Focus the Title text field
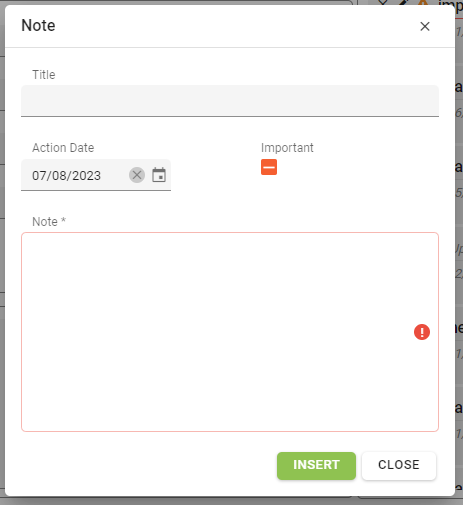 [x=230, y=101]
